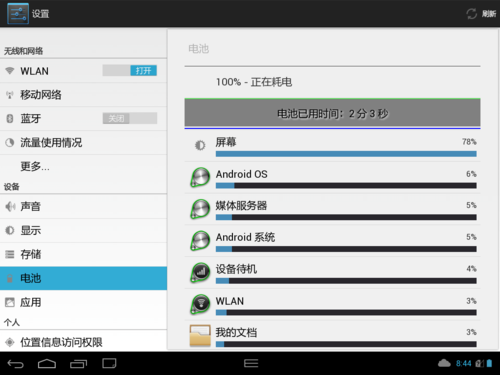500x375 pixels.
Task: Tap the screenshot button in navigation bar
Action: coord(109,363)
